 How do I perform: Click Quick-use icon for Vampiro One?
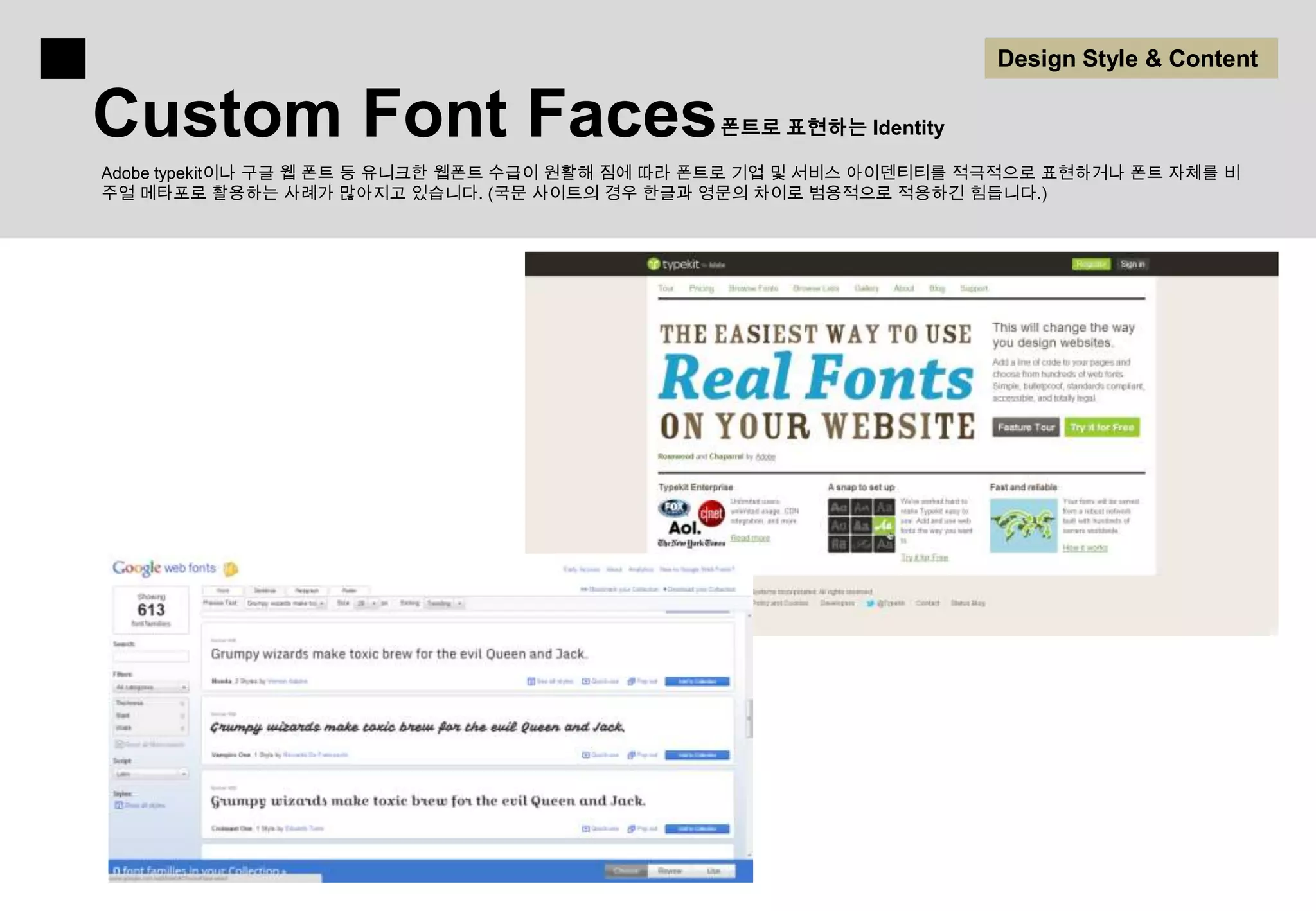pos(585,756)
